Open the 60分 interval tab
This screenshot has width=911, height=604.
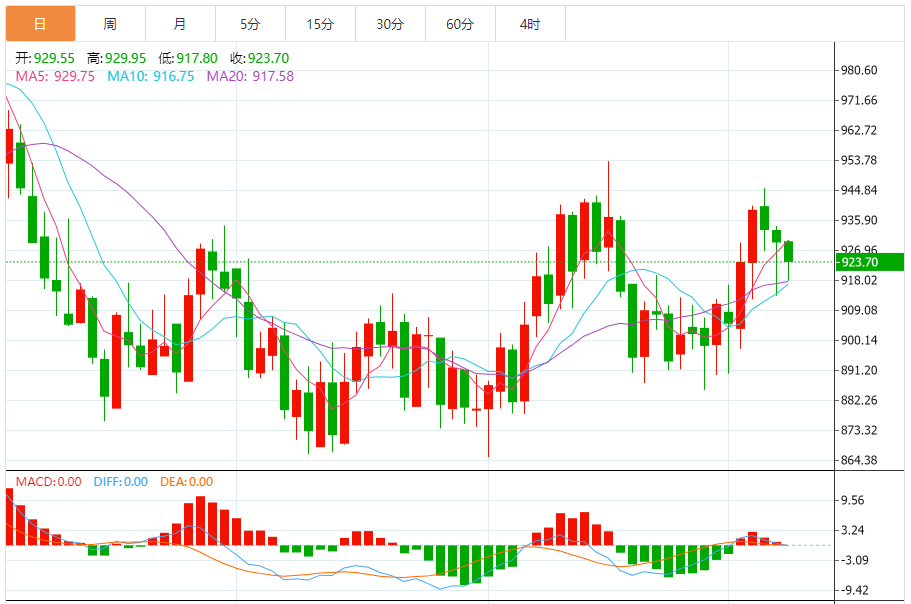[x=460, y=24]
